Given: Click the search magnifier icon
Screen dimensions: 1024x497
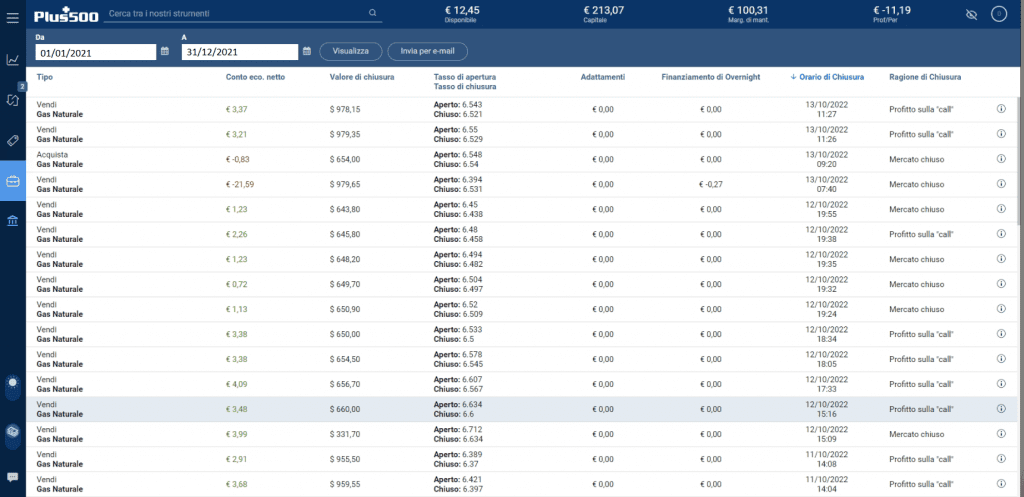Looking at the screenshot, I should tap(372, 12).
